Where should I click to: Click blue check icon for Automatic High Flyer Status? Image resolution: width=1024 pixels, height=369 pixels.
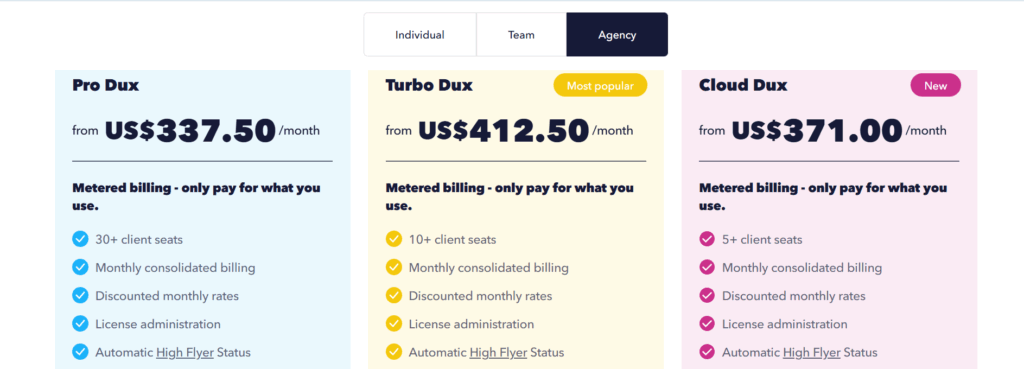80,352
